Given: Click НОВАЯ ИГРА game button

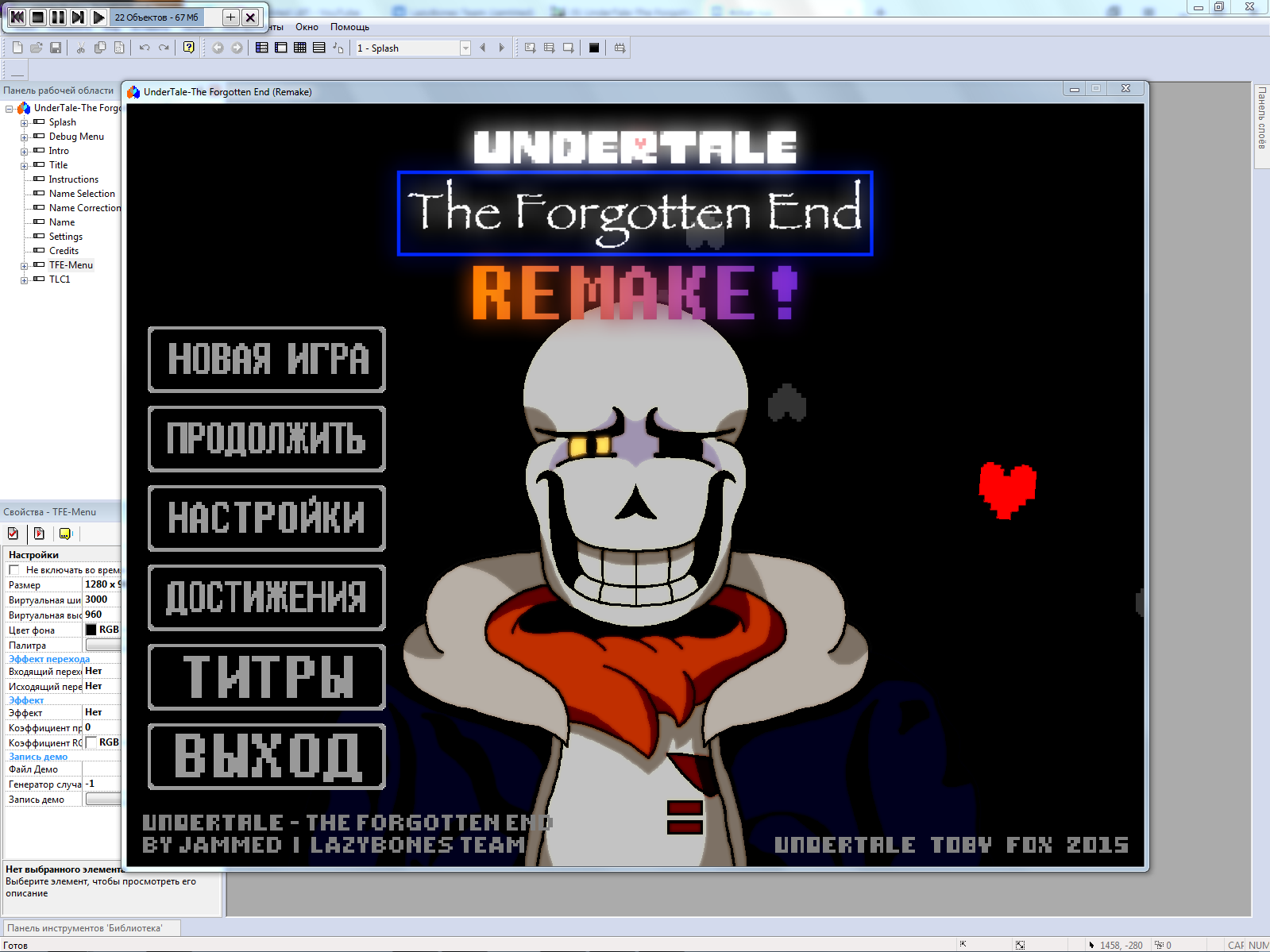Looking at the screenshot, I should [267, 360].
